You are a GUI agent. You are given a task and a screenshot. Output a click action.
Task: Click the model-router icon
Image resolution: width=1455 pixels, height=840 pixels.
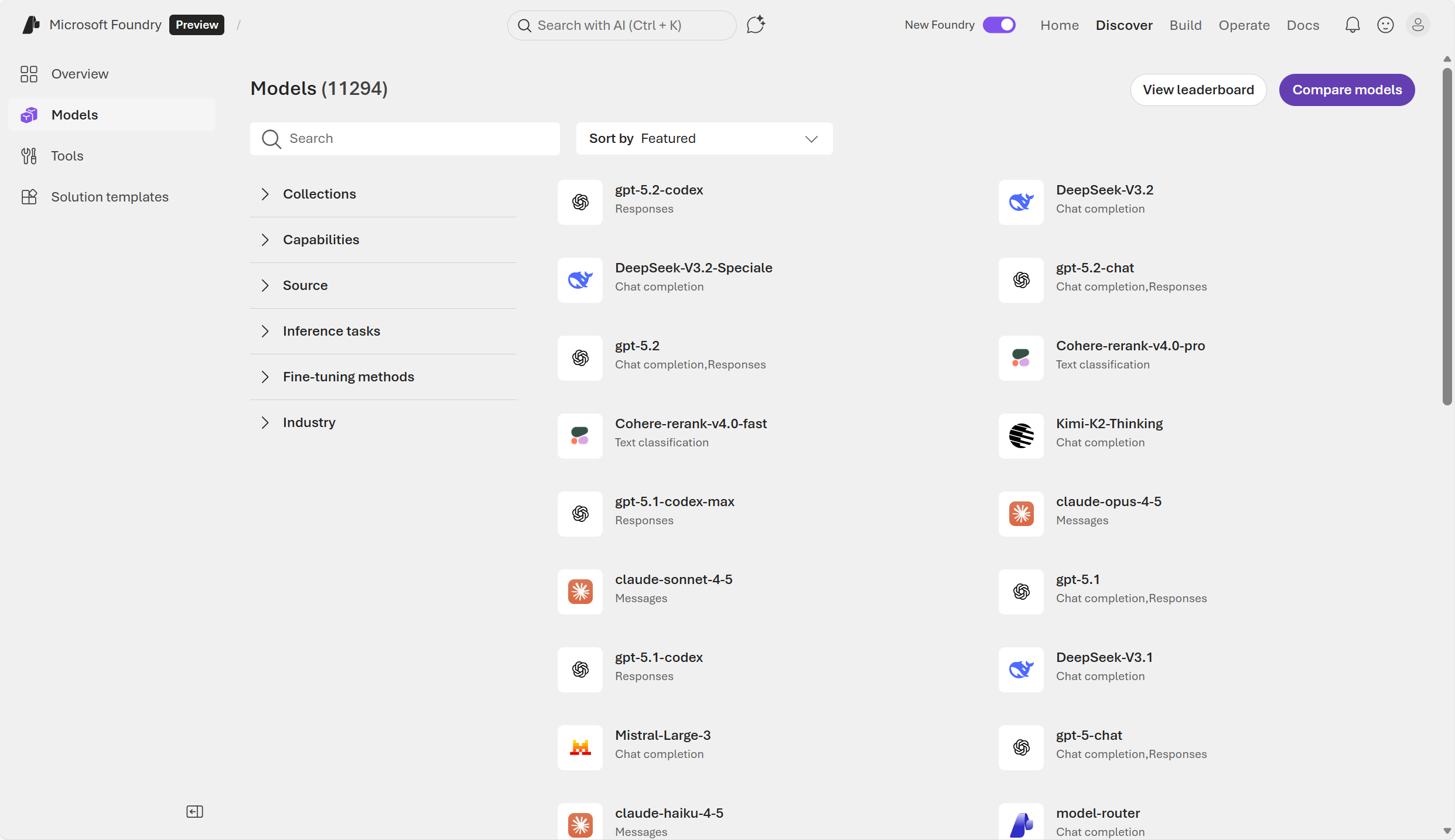pos(1021,822)
